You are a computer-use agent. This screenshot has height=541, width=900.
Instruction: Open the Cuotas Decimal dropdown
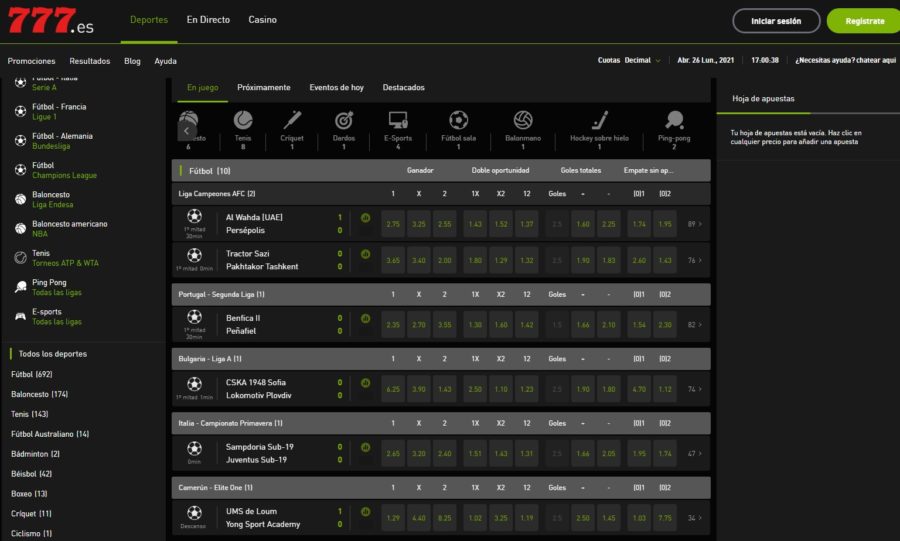click(x=629, y=60)
